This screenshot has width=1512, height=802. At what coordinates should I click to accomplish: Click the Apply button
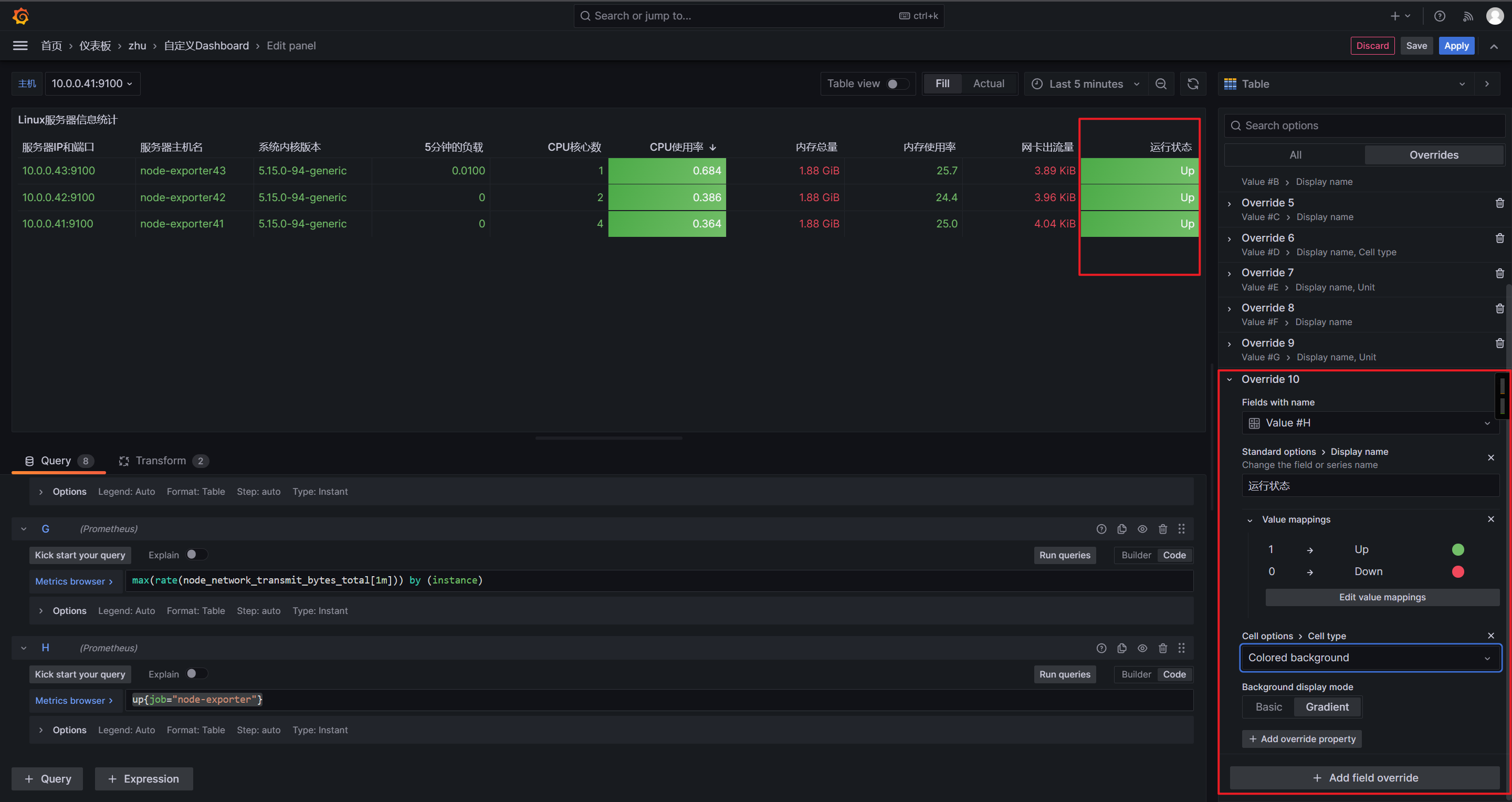(x=1456, y=46)
